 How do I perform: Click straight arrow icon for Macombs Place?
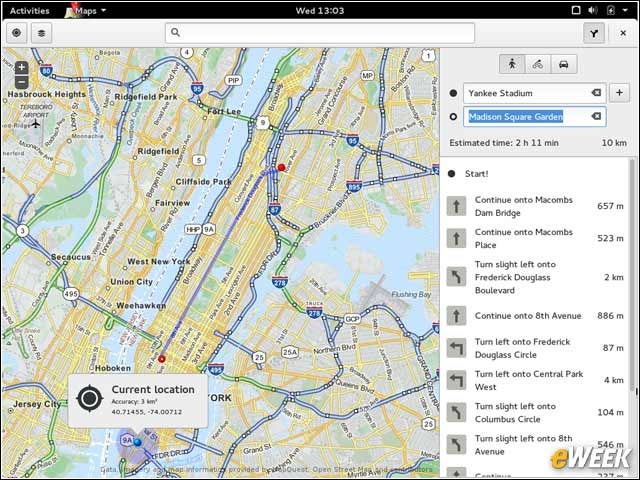coord(456,238)
